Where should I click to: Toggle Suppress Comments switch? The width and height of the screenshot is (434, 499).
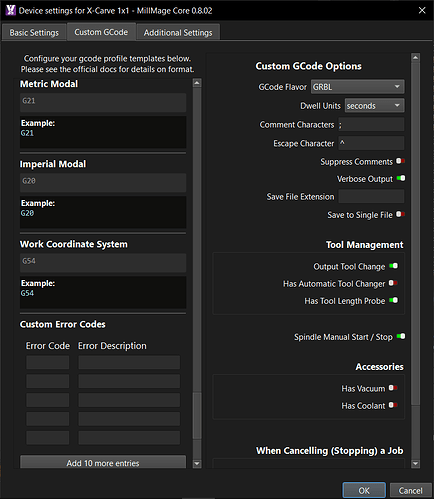pos(400,161)
